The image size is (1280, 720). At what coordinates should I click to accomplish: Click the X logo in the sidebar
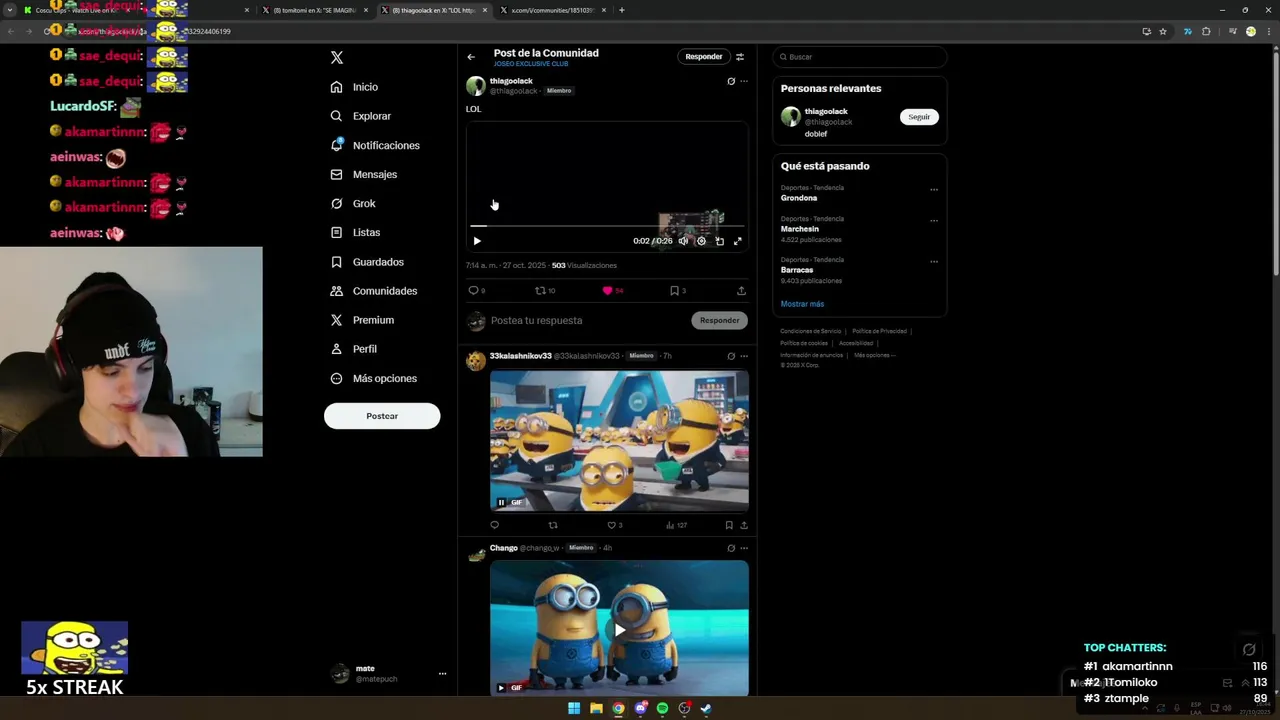pyautogui.click(x=337, y=58)
